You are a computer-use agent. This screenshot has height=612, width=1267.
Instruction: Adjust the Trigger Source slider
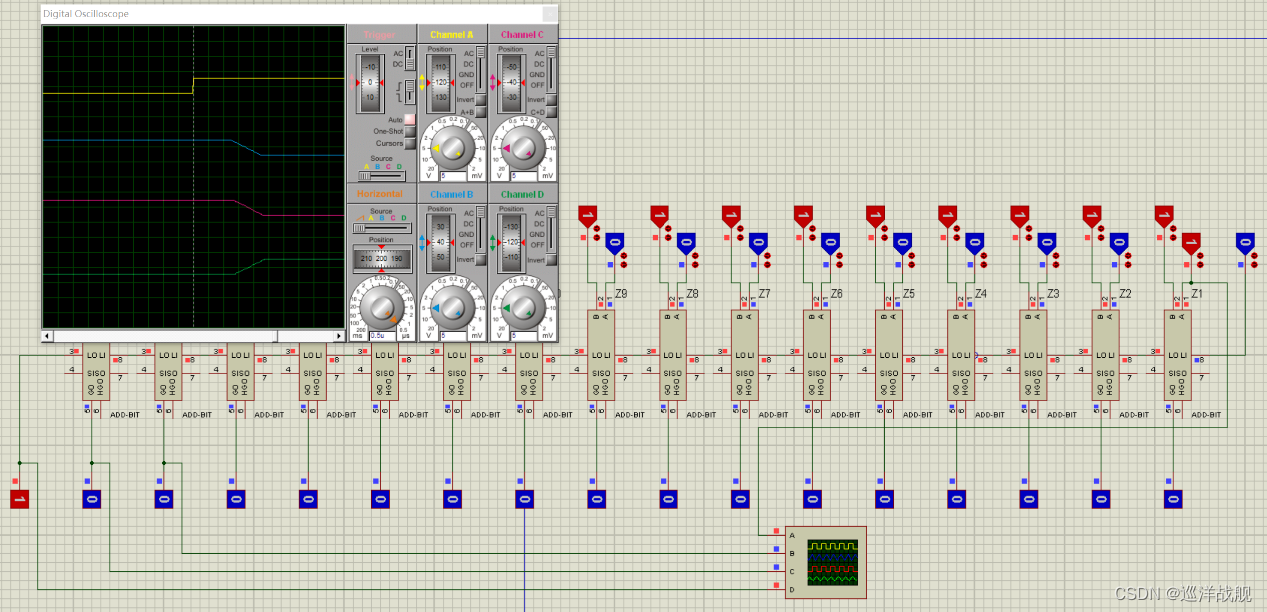coord(381,175)
